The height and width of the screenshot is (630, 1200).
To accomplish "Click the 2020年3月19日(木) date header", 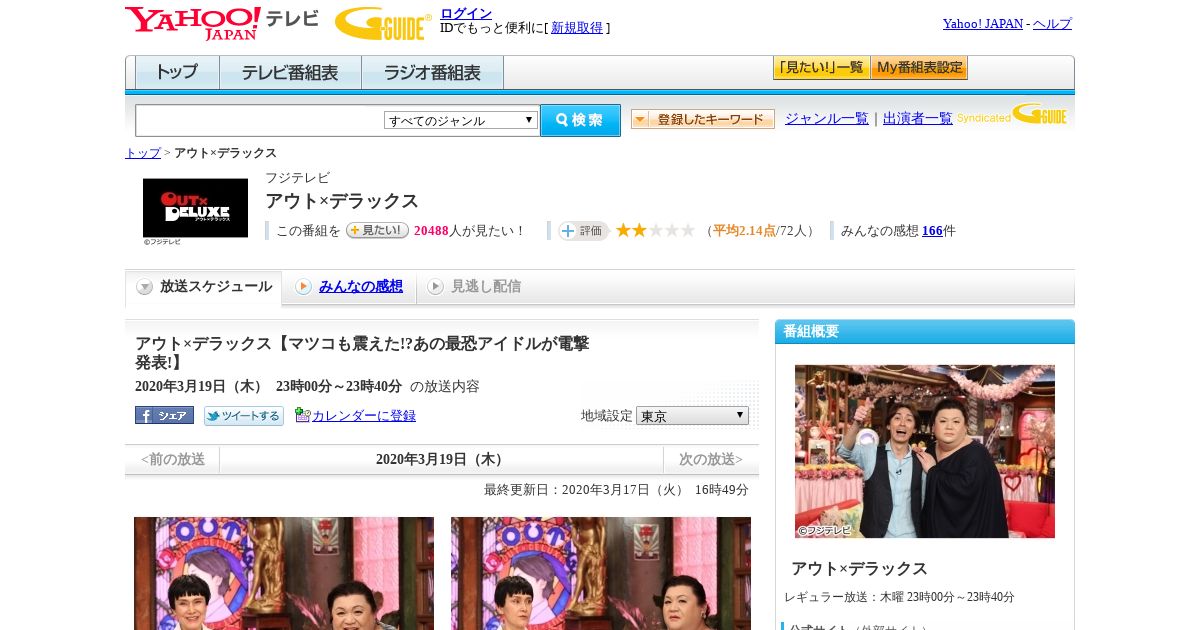I will [x=441, y=459].
